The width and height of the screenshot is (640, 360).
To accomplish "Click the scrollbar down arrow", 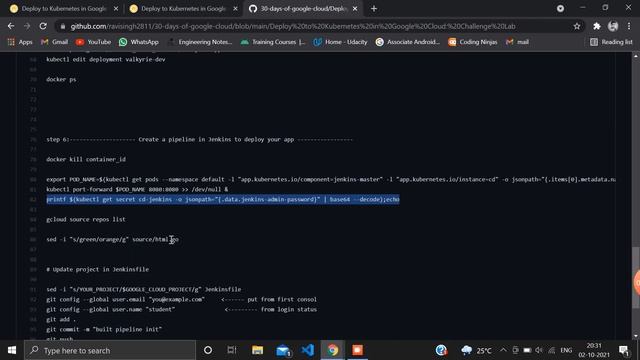I will coord(636,336).
